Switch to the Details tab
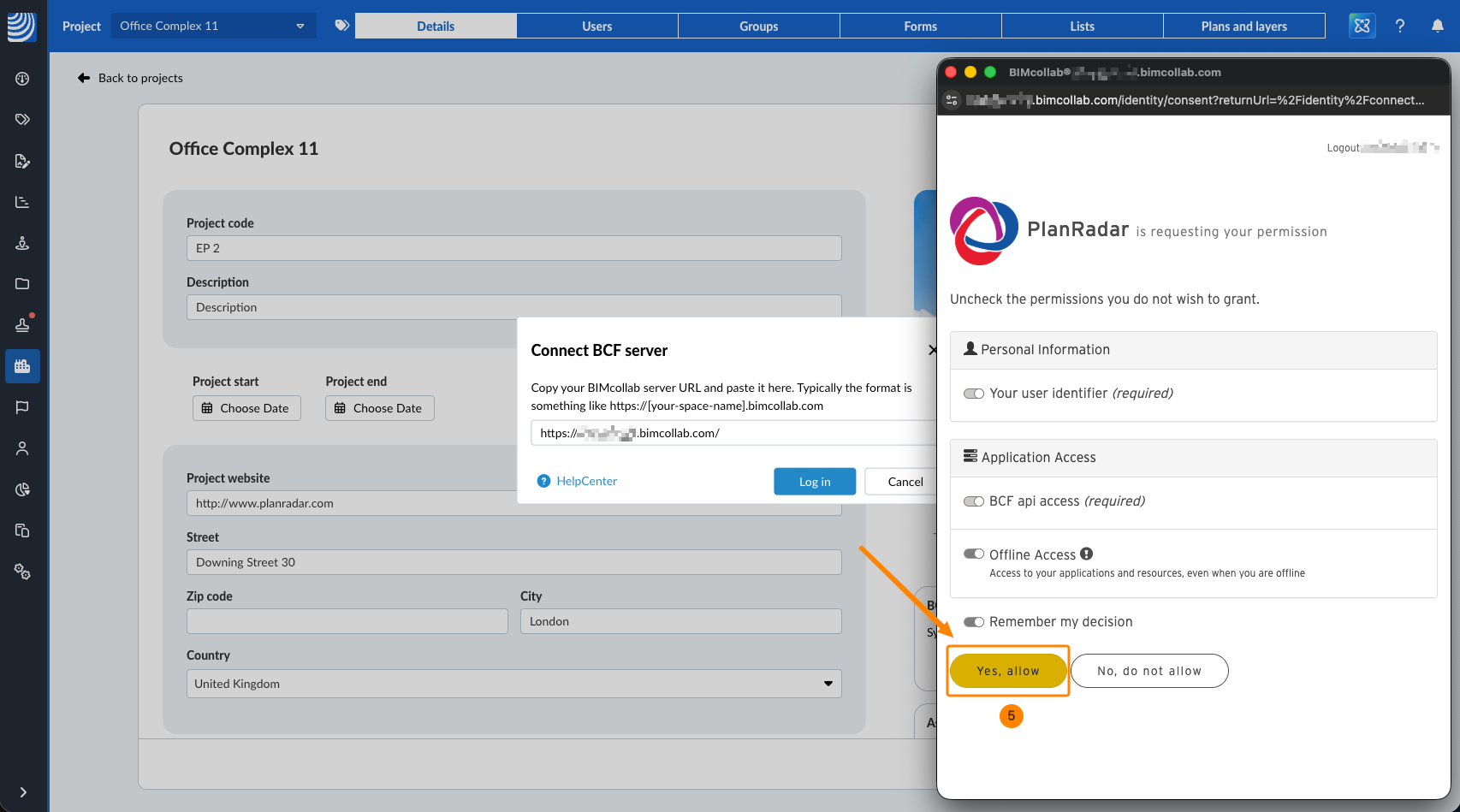Image resolution: width=1460 pixels, height=812 pixels. pyautogui.click(x=436, y=26)
